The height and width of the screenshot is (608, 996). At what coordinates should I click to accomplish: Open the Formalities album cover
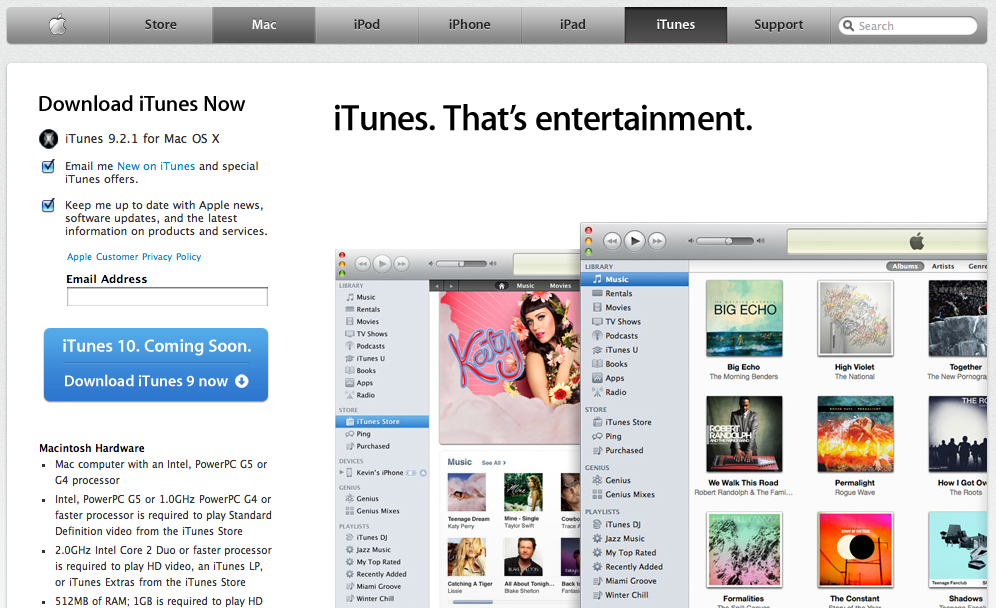pos(744,550)
